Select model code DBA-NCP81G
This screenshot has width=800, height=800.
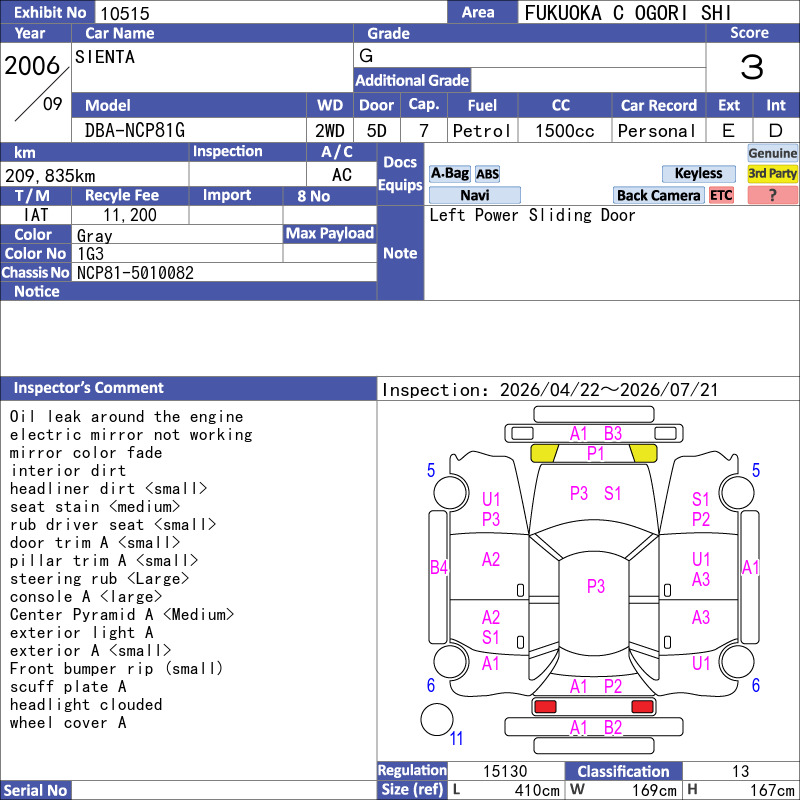tap(135, 131)
